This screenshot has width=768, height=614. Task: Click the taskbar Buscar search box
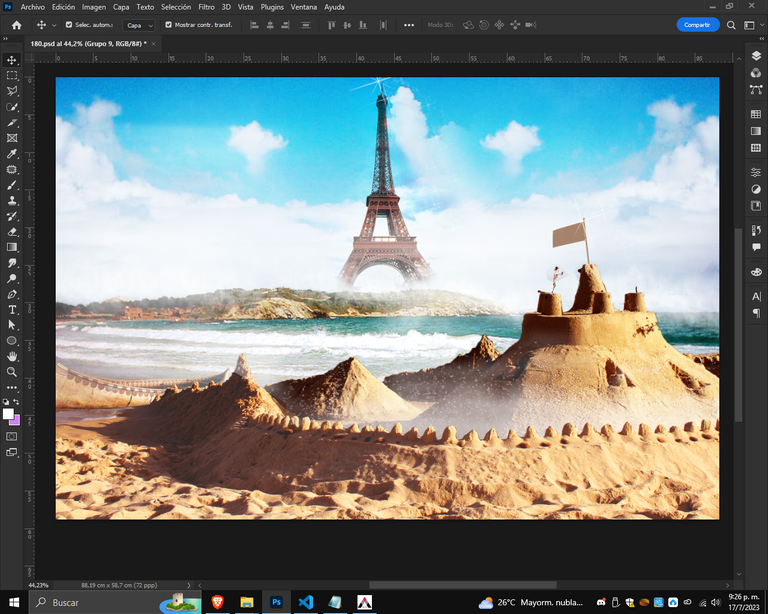click(115, 602)
